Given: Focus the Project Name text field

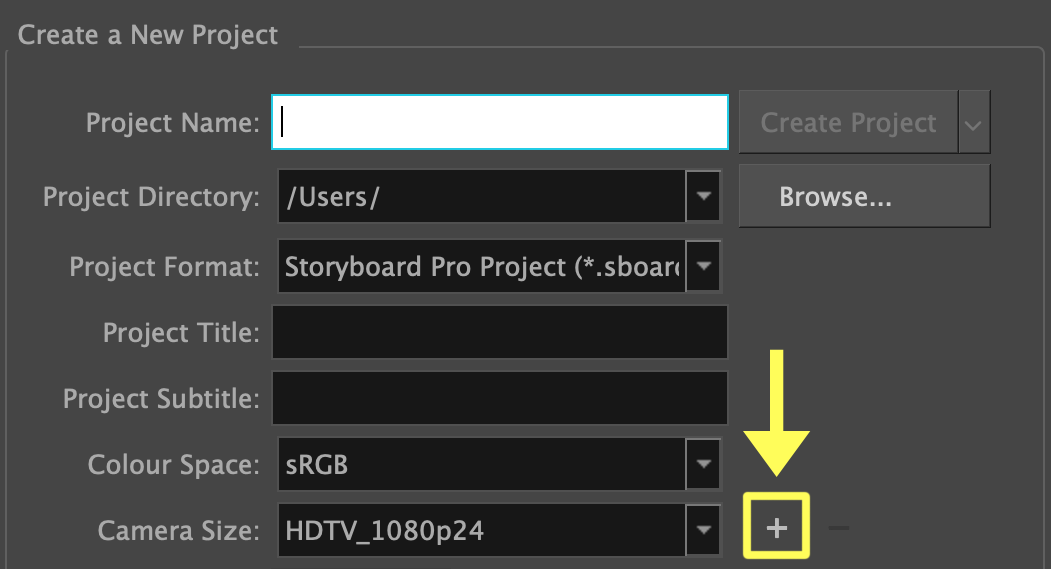Looking at the screenshot, I should point(500,122).
